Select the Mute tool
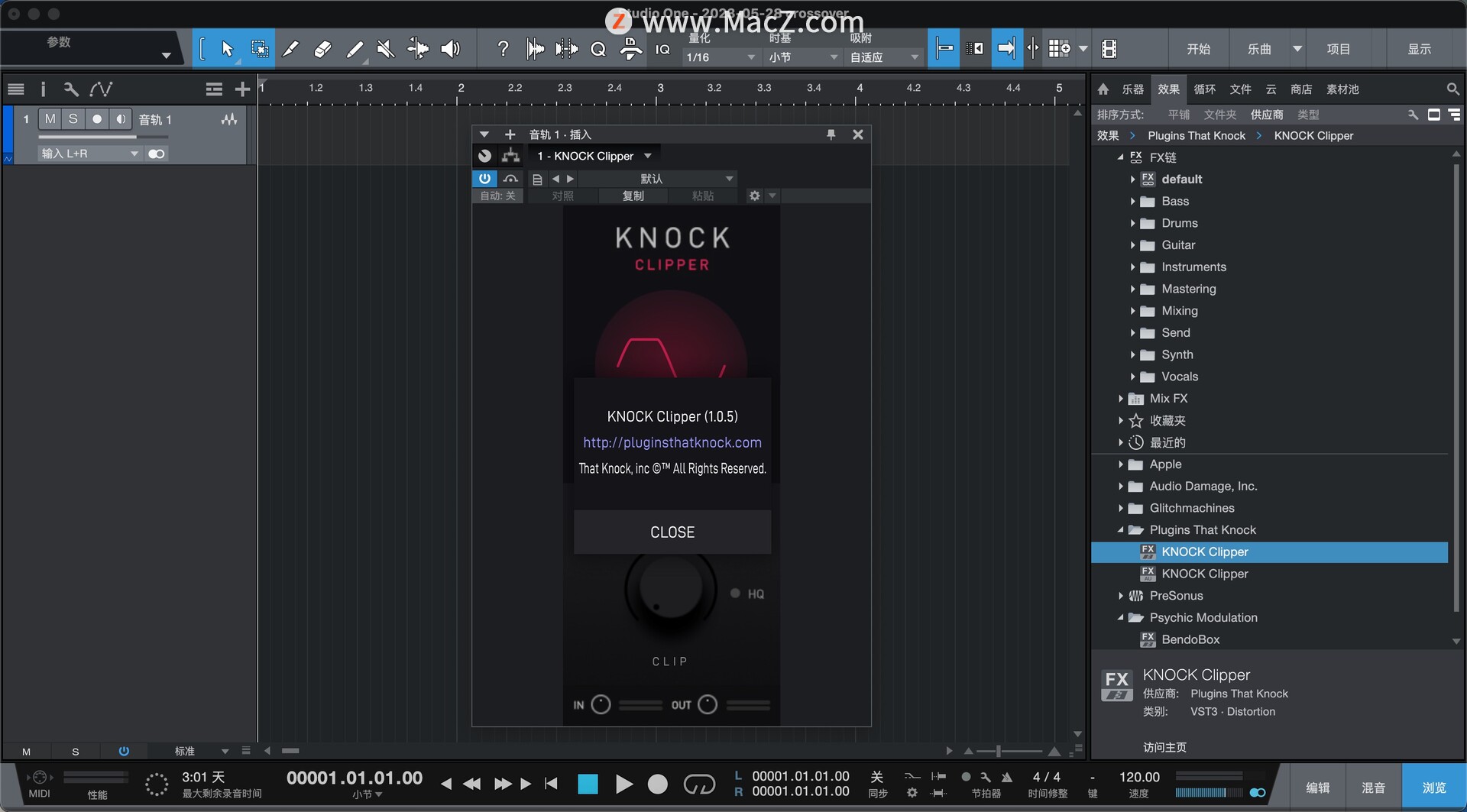 point(386,50)
